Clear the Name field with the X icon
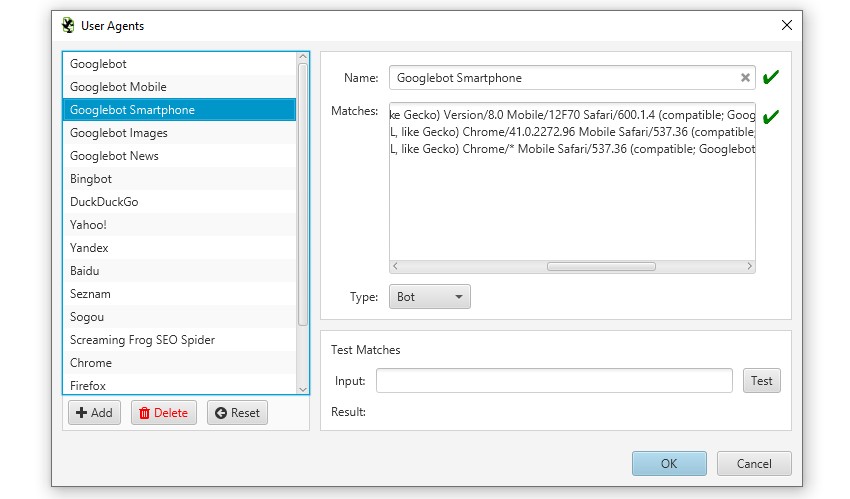 click(745, 77)
